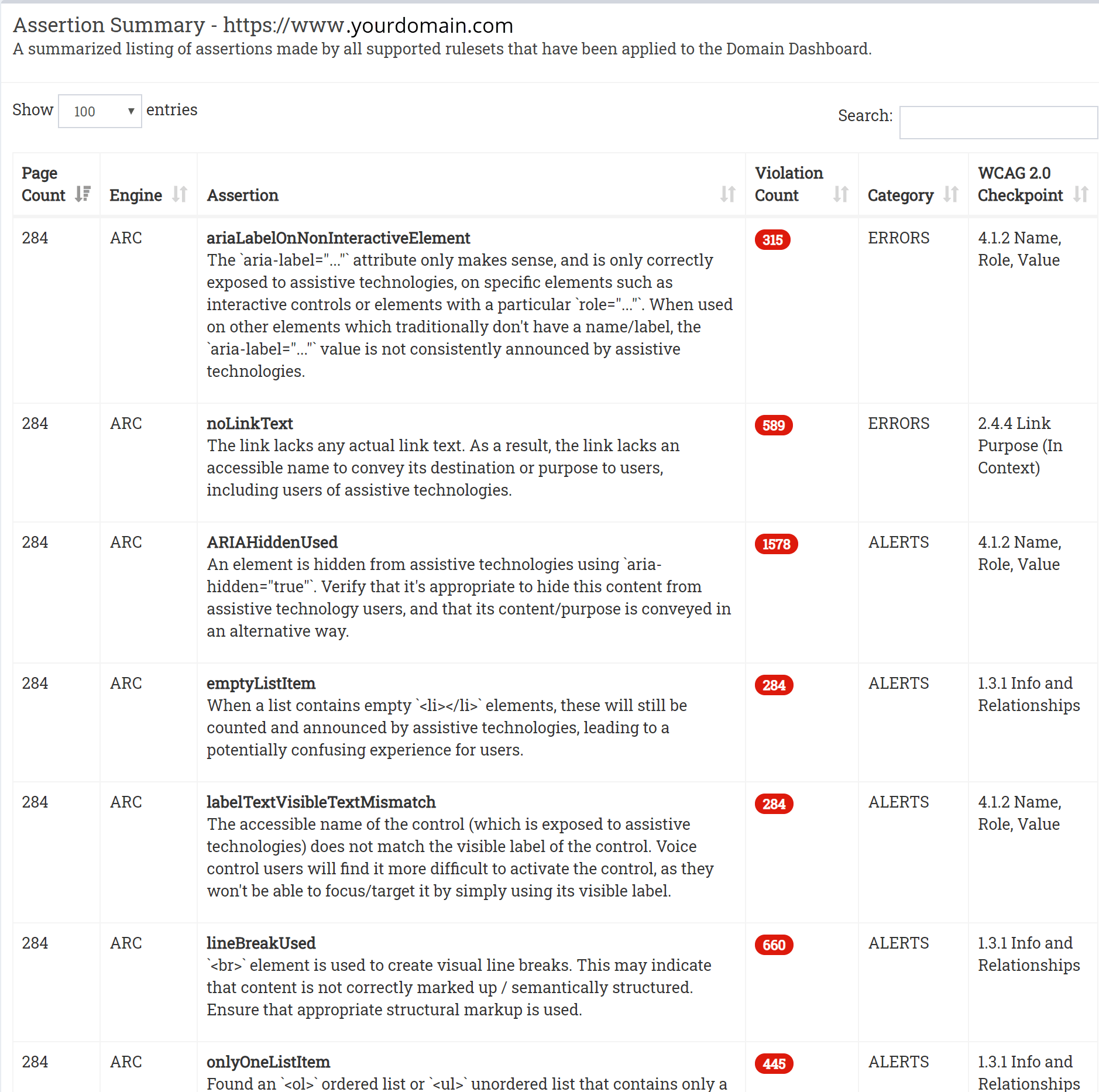Sort by Violation Count column icon
The image size is (1099, 1092).
pos(840,194)
